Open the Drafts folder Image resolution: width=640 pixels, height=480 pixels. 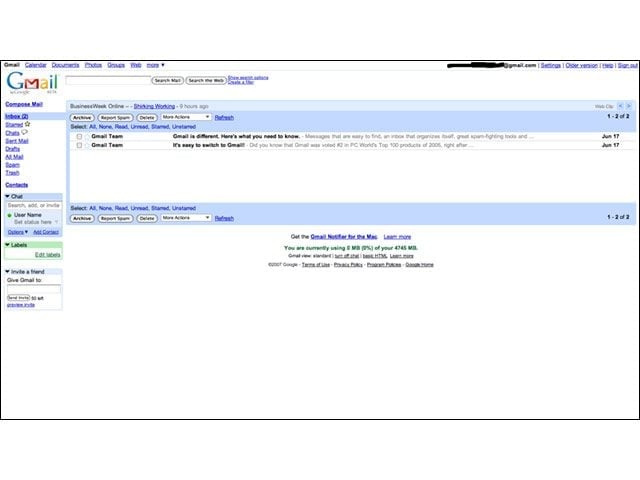pos(12,149)
